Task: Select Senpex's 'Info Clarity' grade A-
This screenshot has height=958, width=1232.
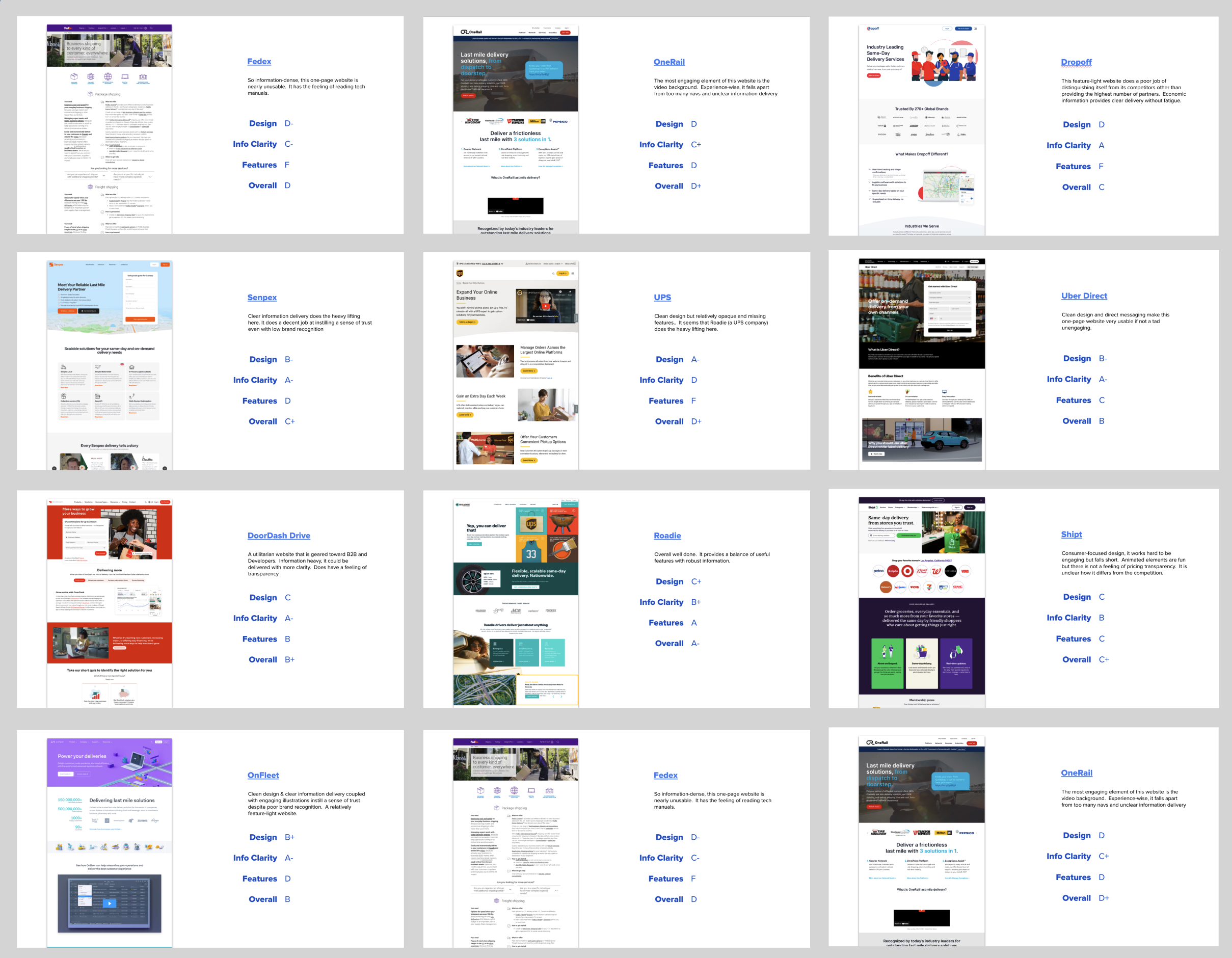Action: 289,380
